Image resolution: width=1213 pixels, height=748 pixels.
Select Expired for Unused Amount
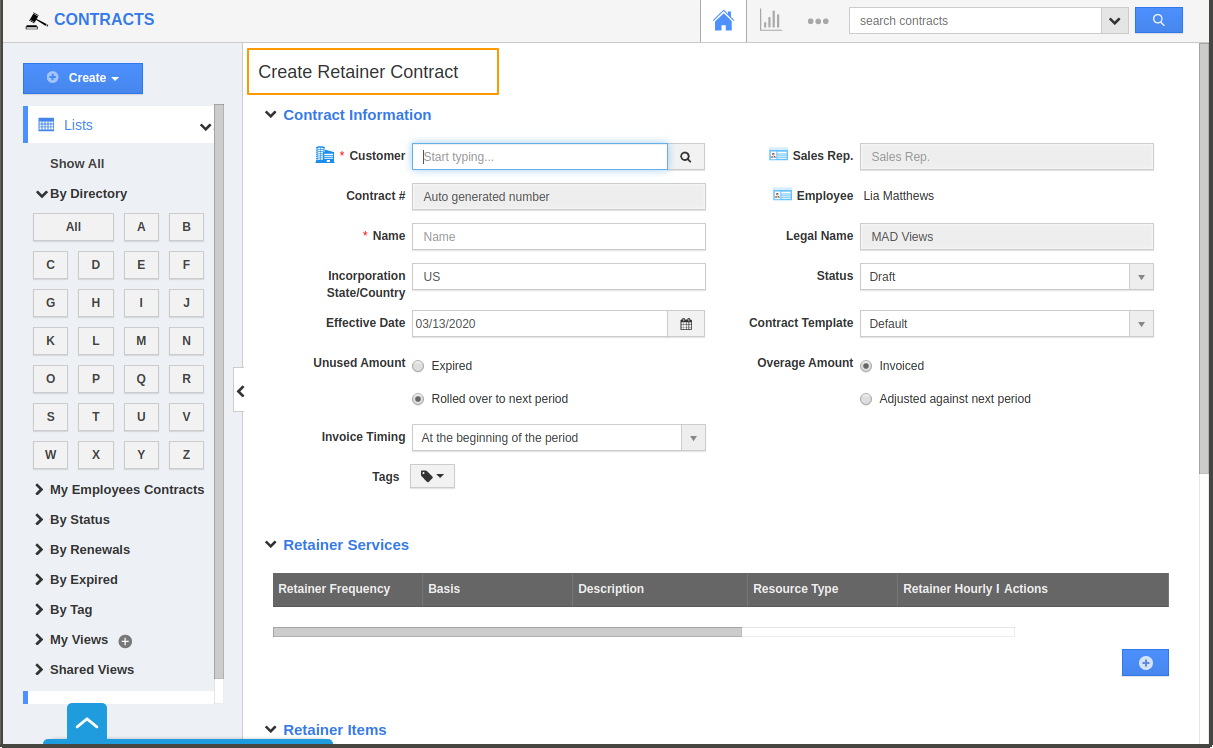coord(418,366)
